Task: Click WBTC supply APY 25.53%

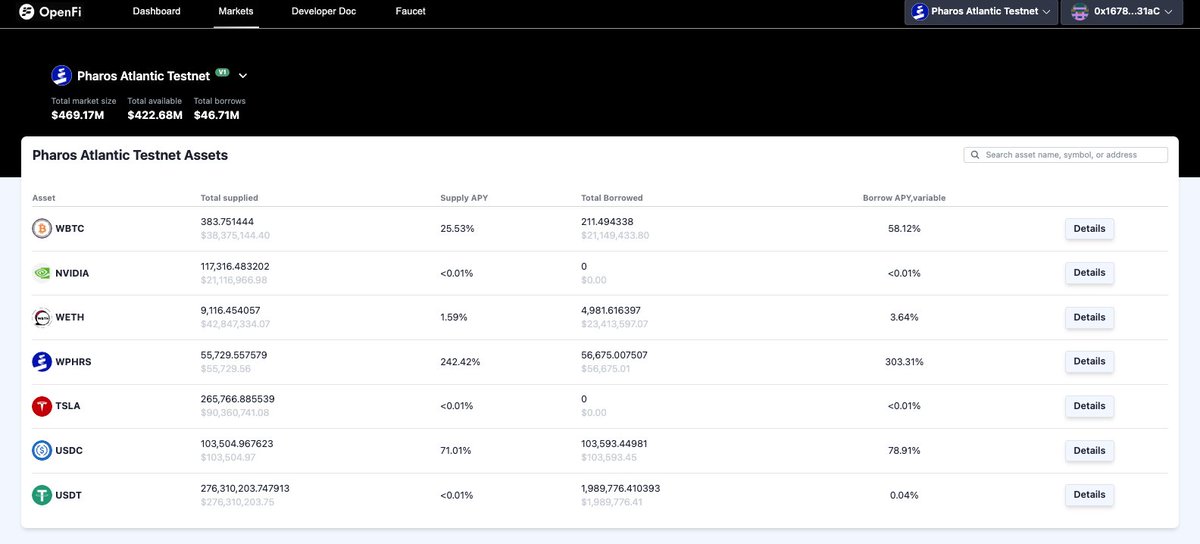Action: tap(457, 229)
